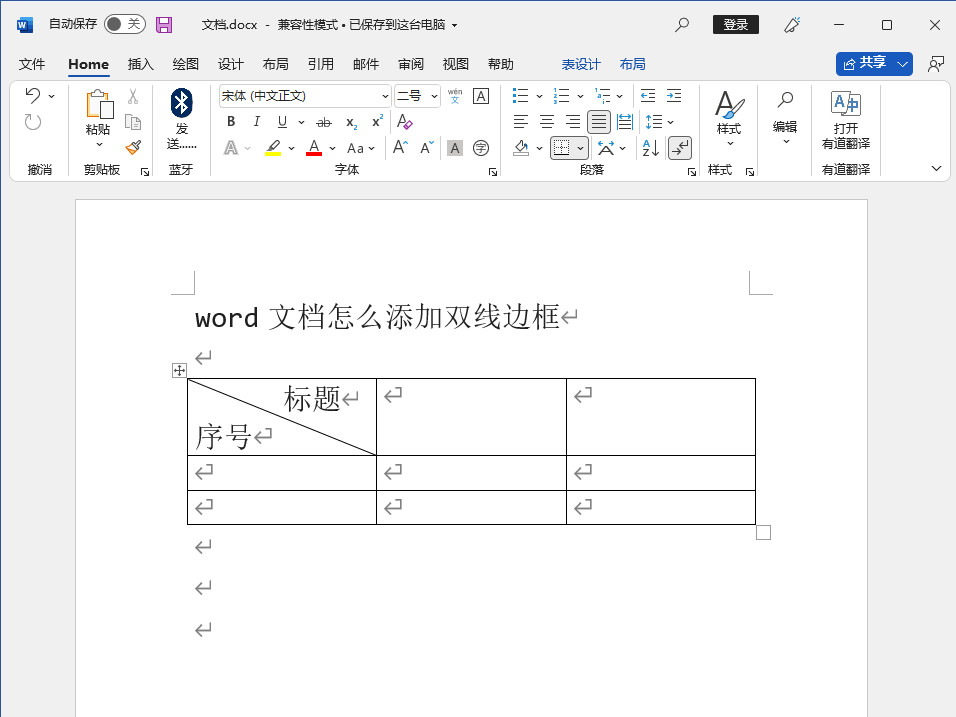Open the 文件 menu
This screenshot has height=717, width=956.
coord(32,64)
